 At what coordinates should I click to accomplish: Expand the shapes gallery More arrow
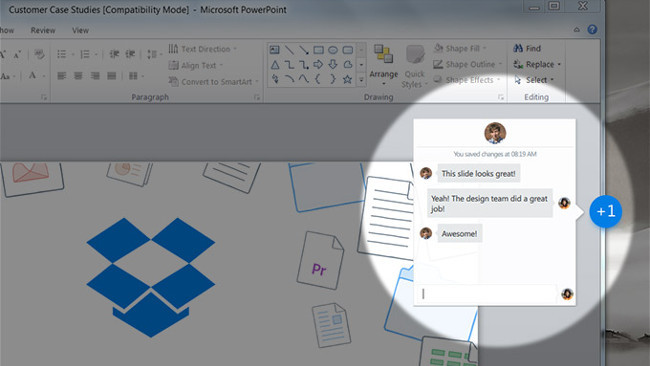361,79
